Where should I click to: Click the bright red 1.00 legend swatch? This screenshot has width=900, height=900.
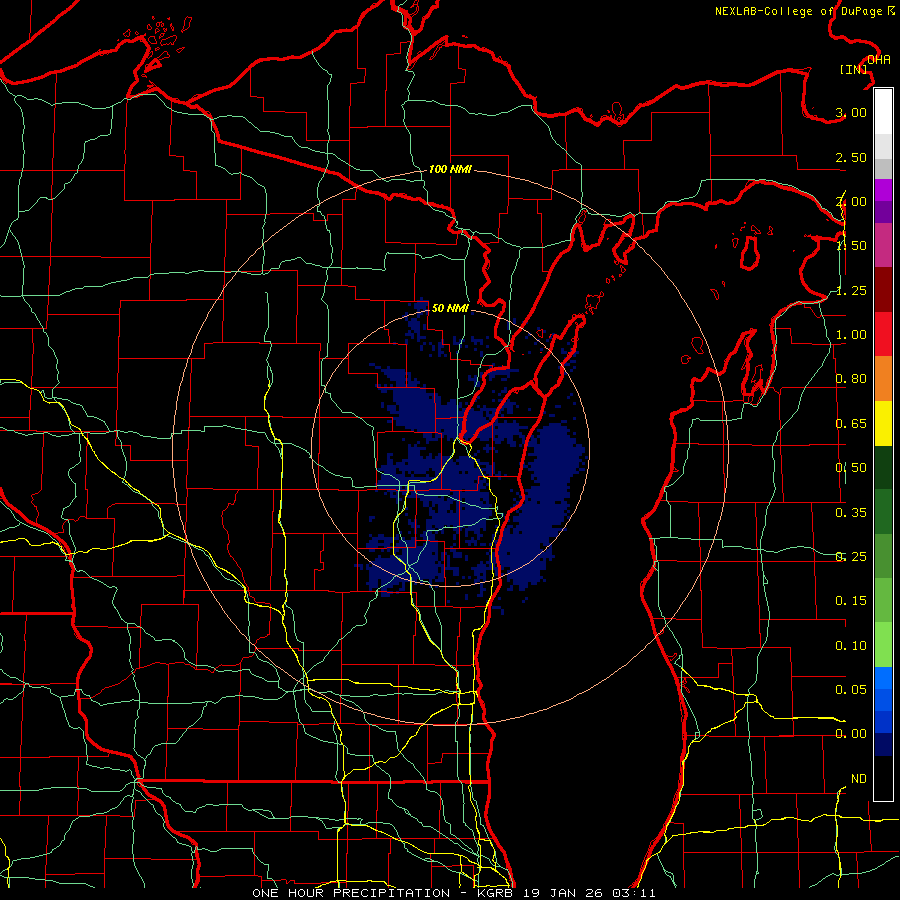pos(883,334)
